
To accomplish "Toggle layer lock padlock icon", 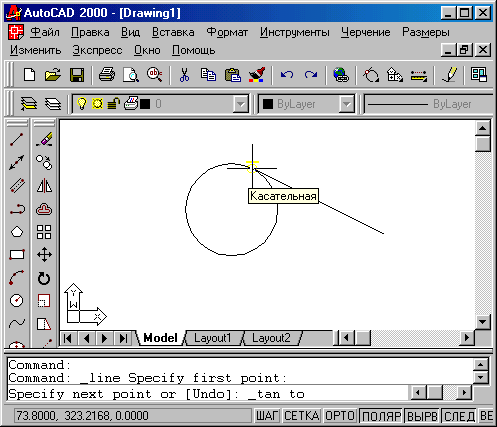I will tap(113, 104).
